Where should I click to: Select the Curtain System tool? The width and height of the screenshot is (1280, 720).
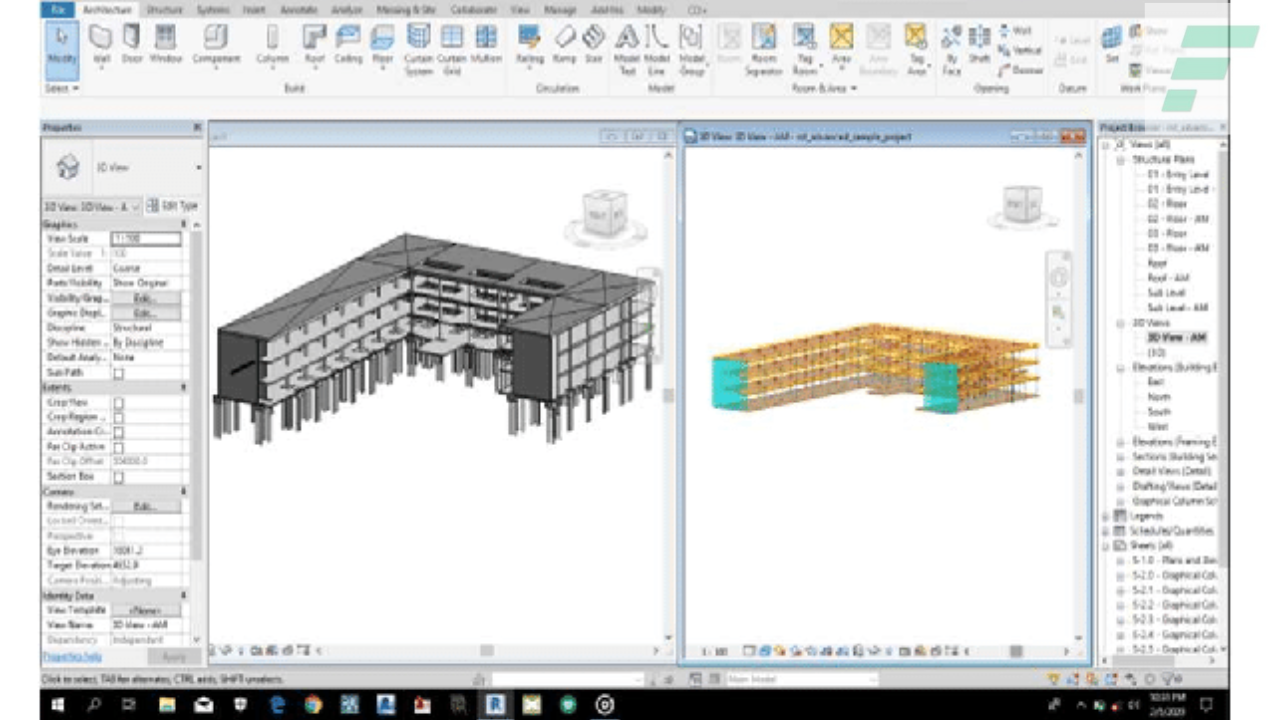419,50
